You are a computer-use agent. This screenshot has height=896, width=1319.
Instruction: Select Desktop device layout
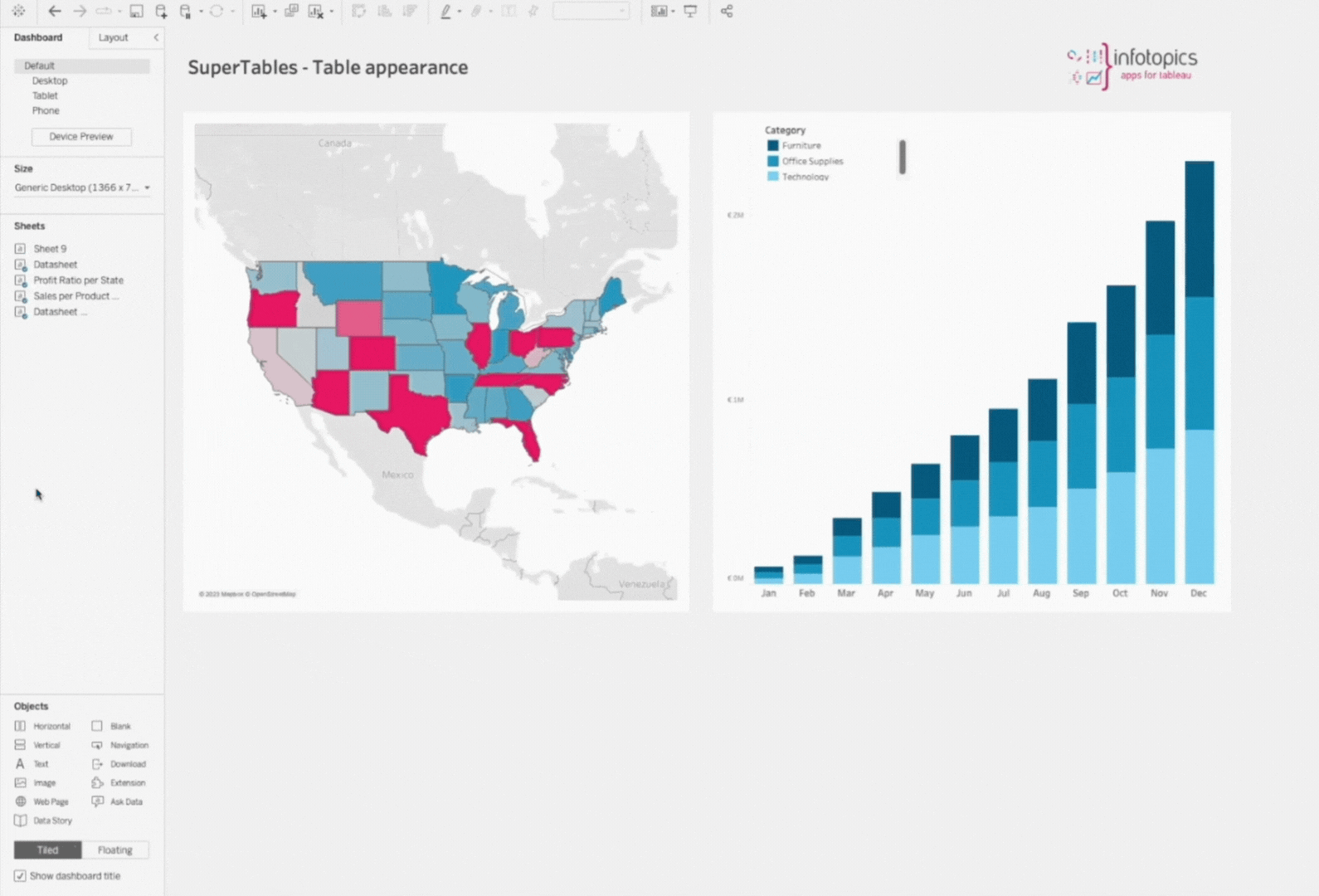pos(50,80)
